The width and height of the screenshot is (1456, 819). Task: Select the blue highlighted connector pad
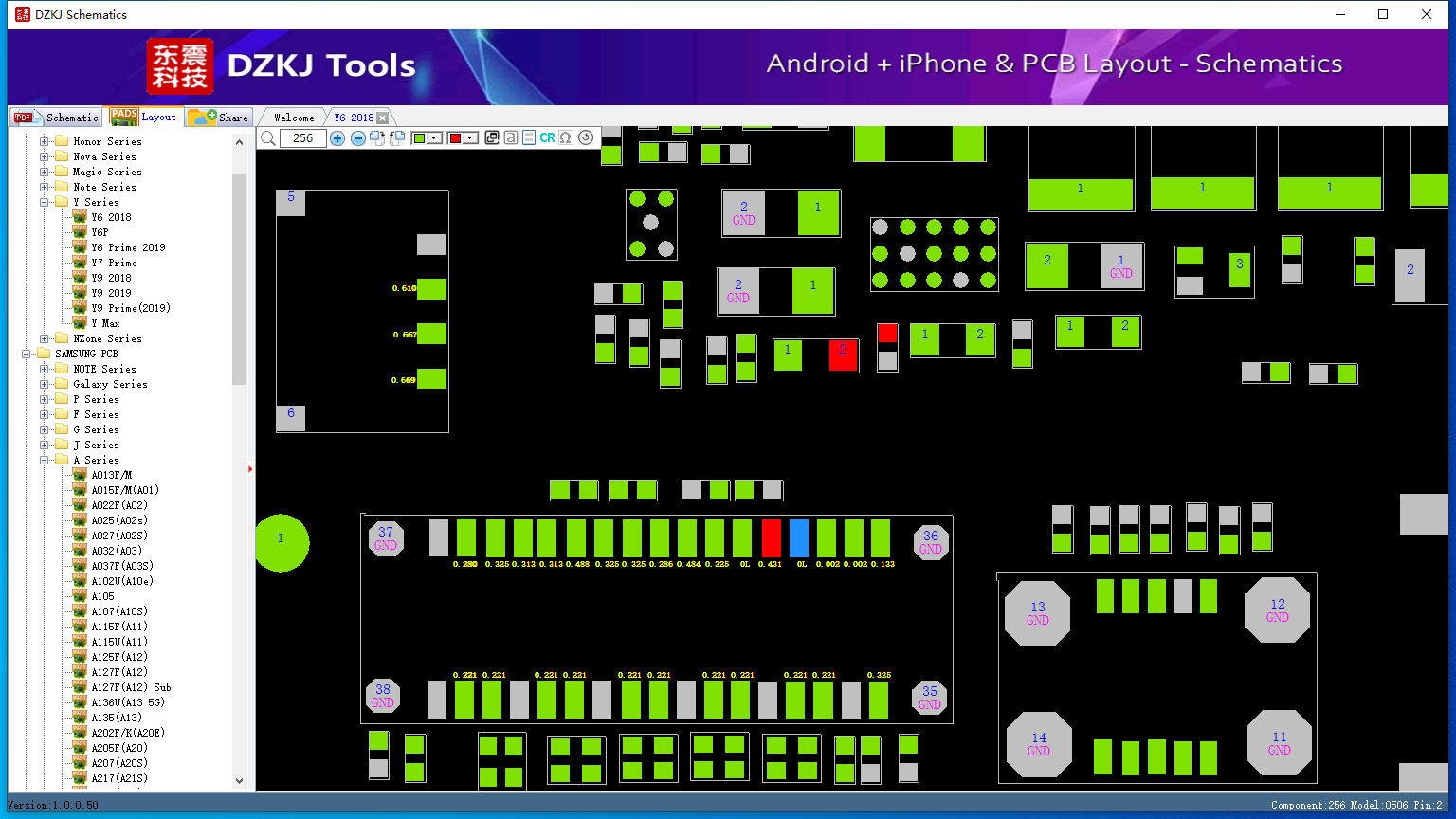[x=799, y=538]
